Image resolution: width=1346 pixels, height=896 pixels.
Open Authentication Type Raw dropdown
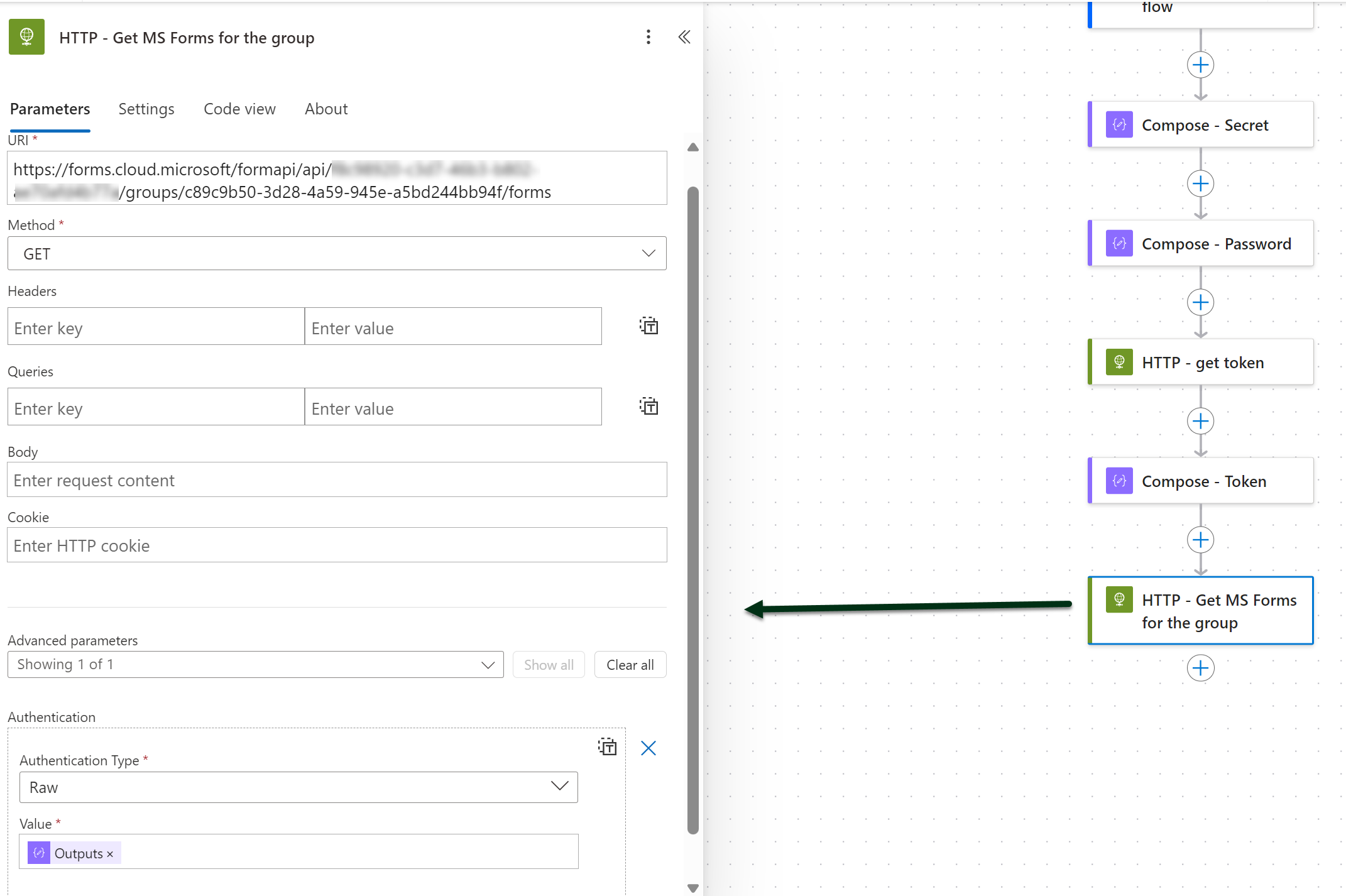[298, 787]
